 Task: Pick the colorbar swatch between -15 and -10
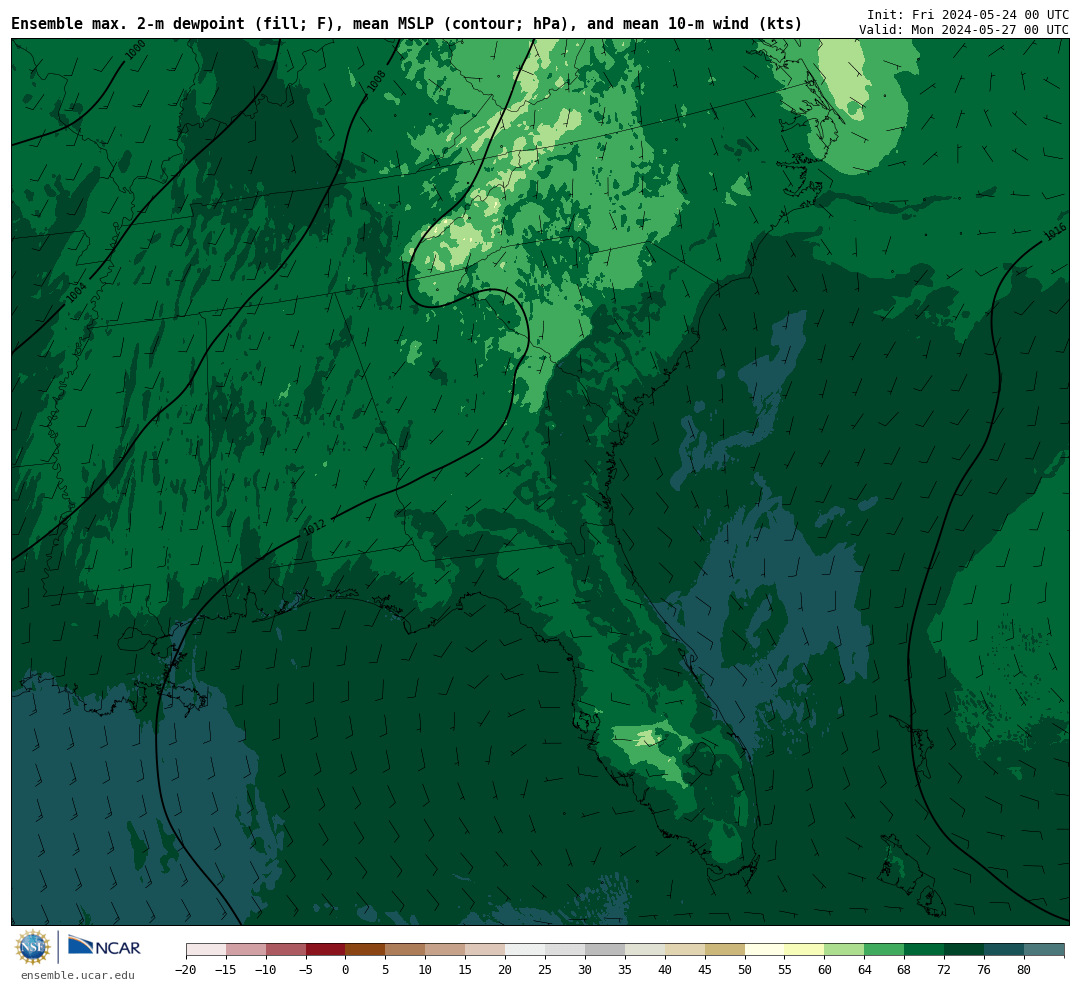[246, 950]
